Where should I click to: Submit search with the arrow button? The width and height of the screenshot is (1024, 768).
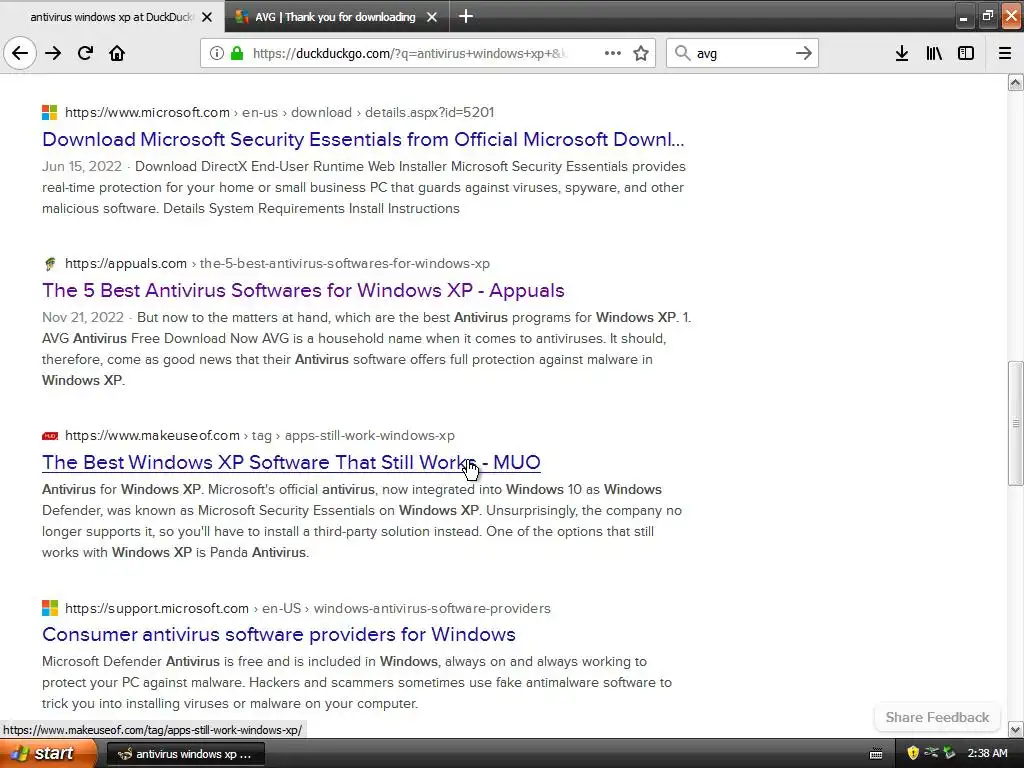(804, 53)
